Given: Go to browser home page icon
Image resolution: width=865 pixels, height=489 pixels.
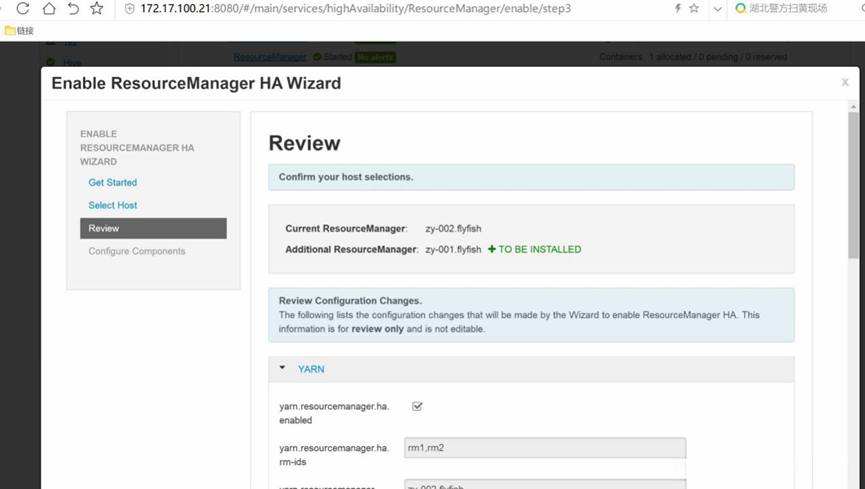Looking at the screenshot, I should tap(49, 8).
